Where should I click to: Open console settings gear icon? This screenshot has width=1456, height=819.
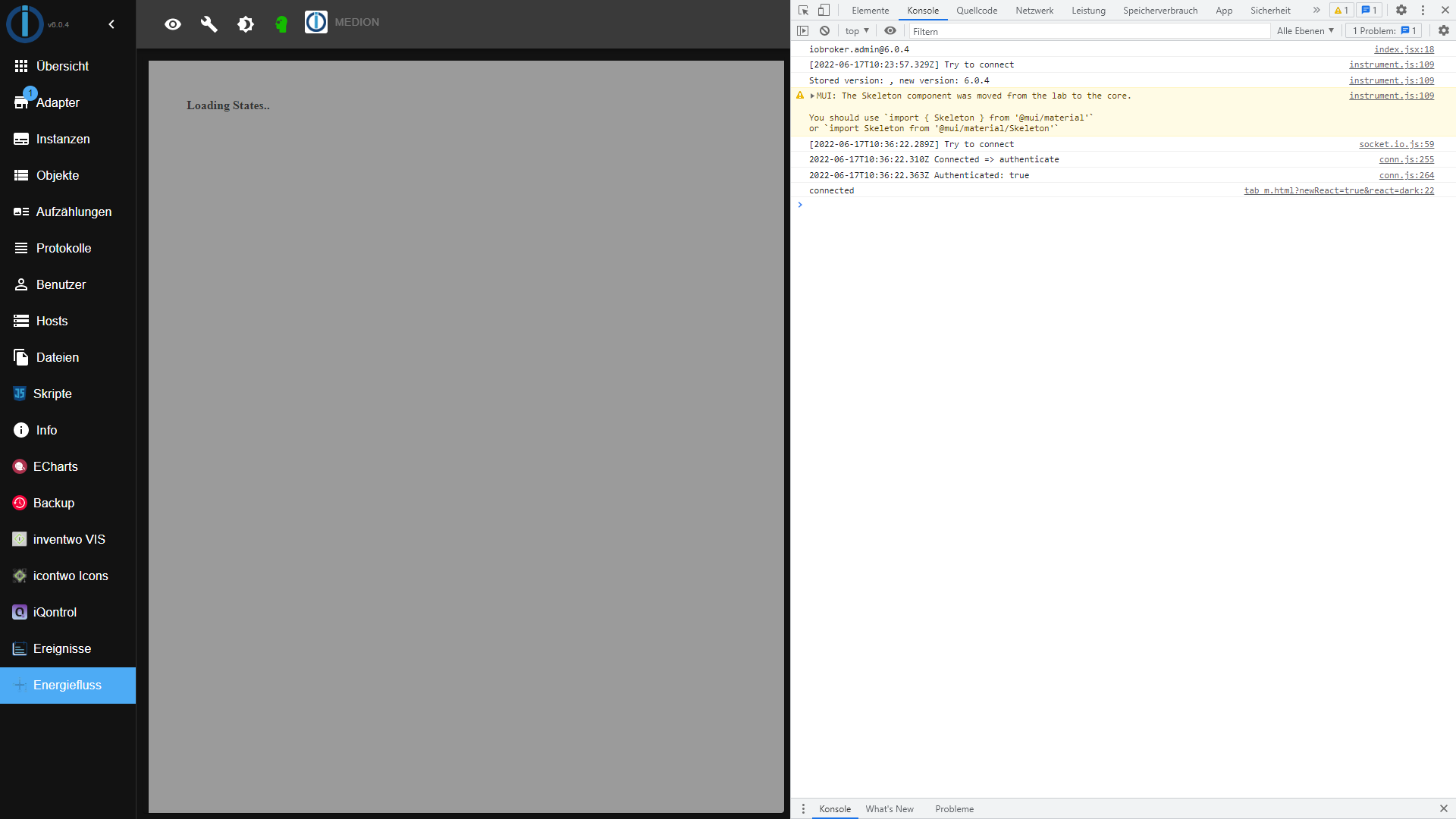tap(1444, 31)
